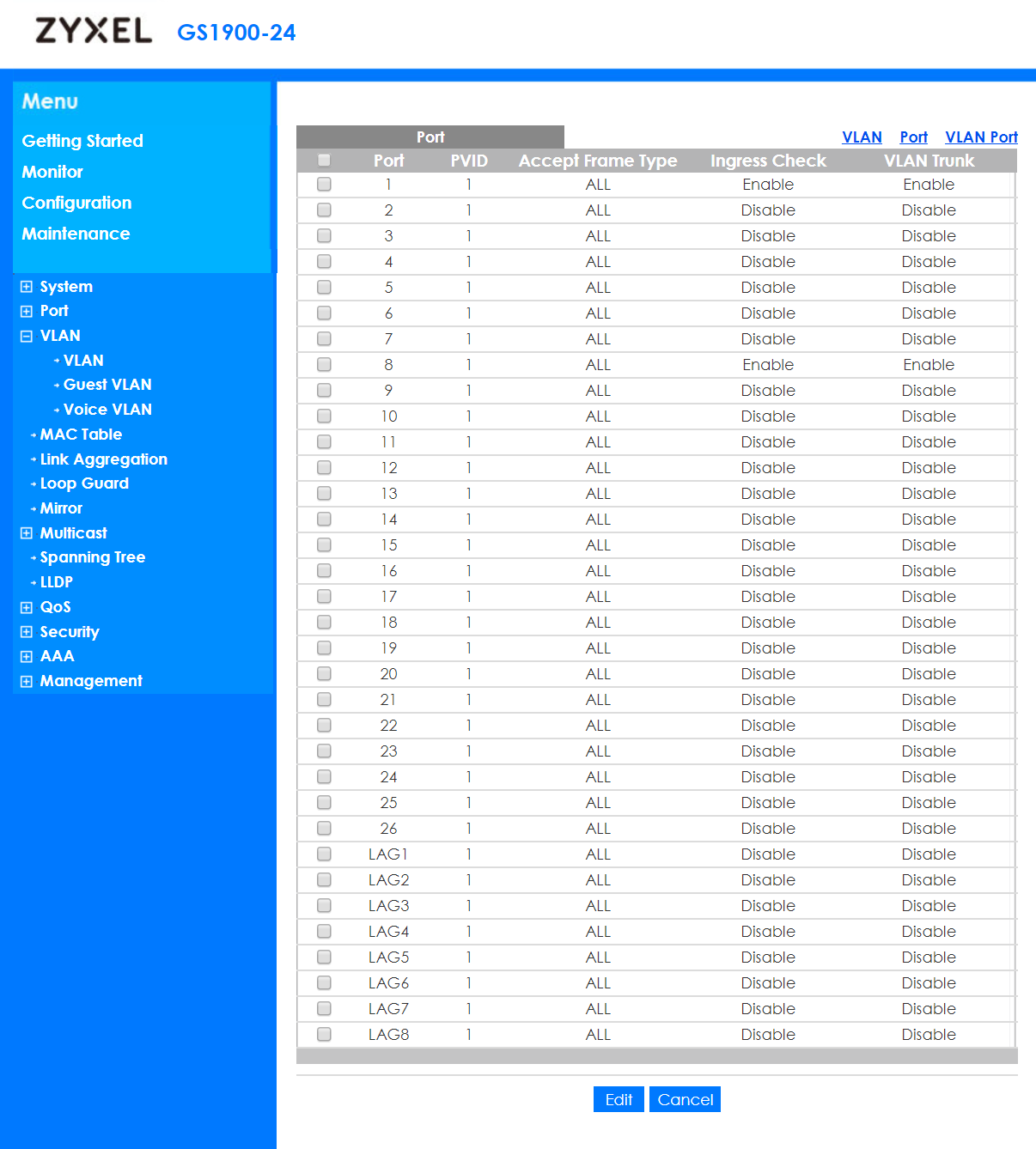Image resolution: width=1036 pixels, height=1149 pixels.
Task: Open the Spanning Tree page
Action: [93, 557]
